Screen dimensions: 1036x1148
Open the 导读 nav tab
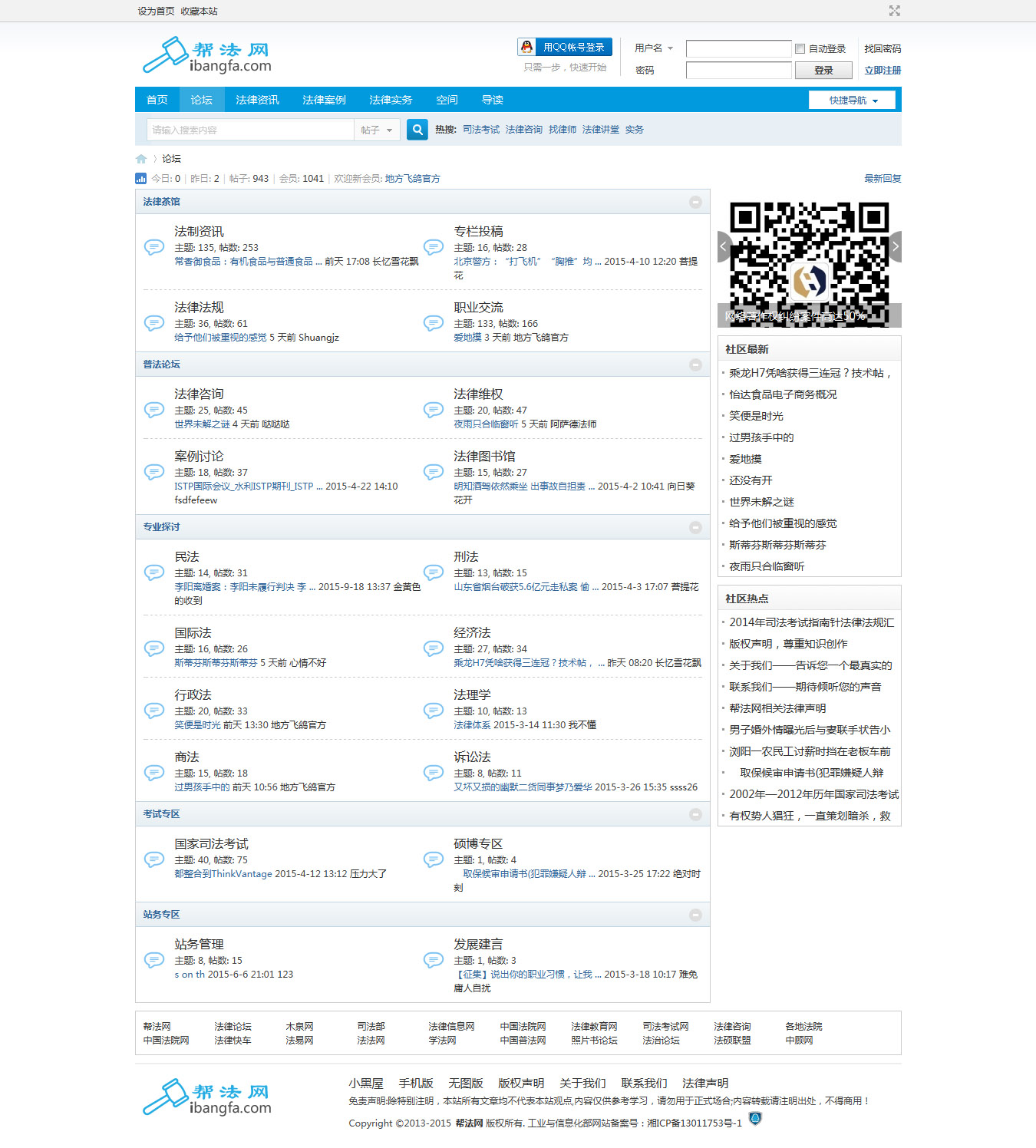[492, 100]
